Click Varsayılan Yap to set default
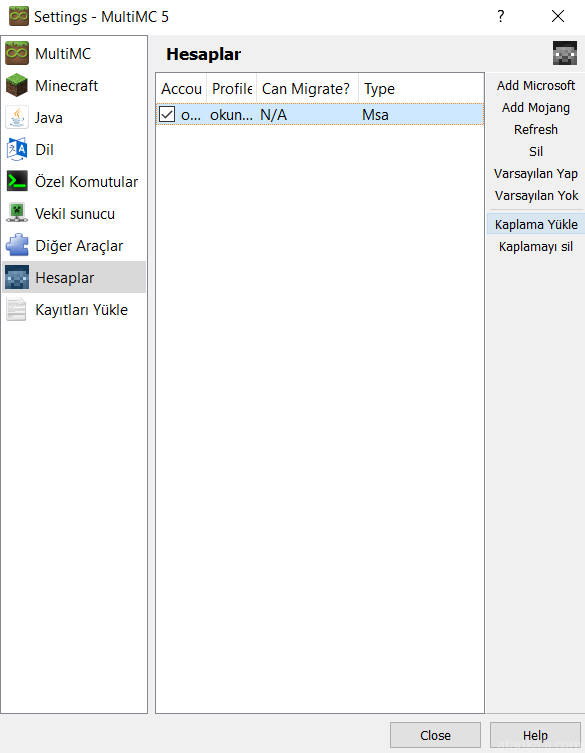The image size is (585, 753). pyautogui.click(x=536, y=173)
